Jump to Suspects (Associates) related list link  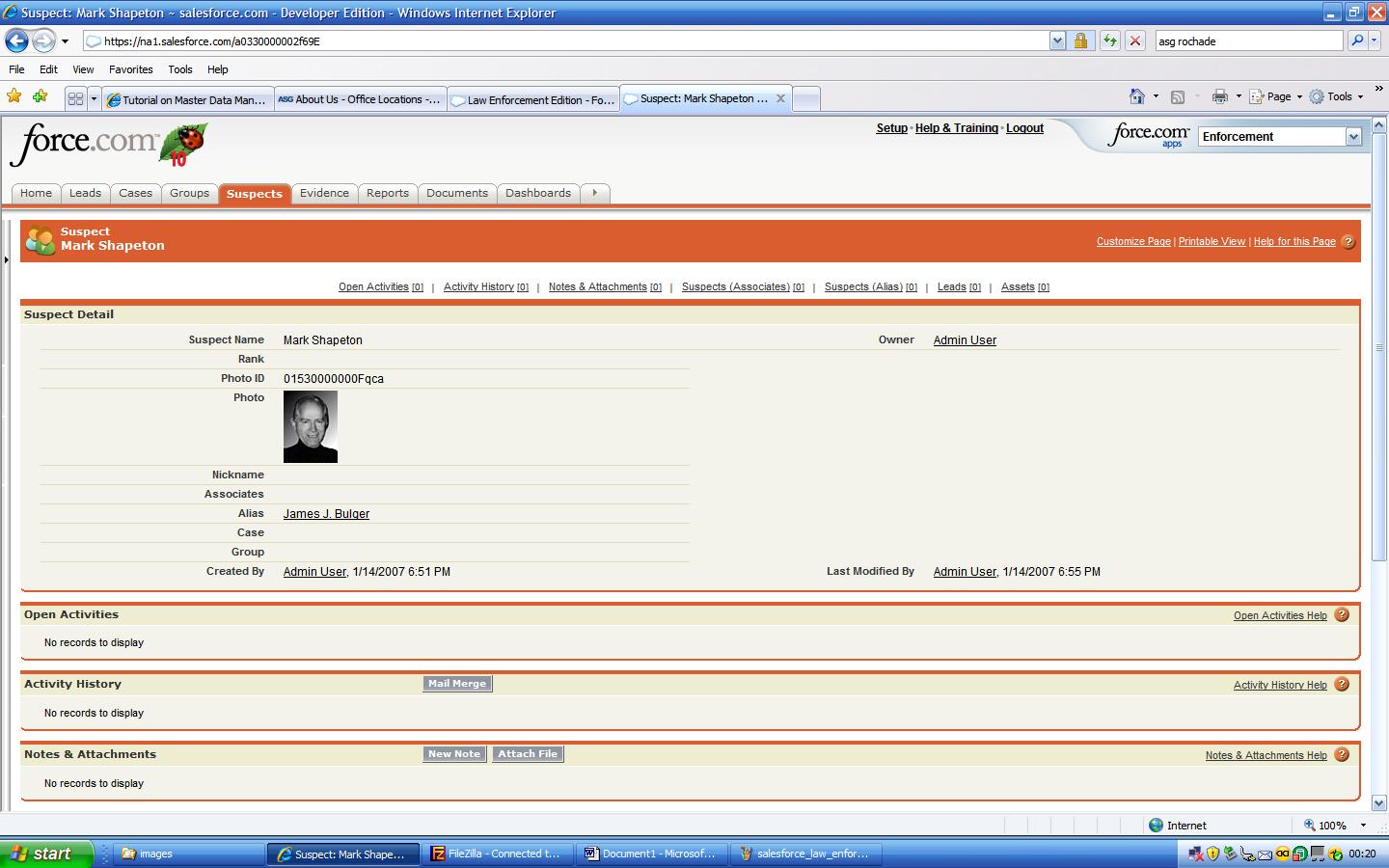point(736,287)
